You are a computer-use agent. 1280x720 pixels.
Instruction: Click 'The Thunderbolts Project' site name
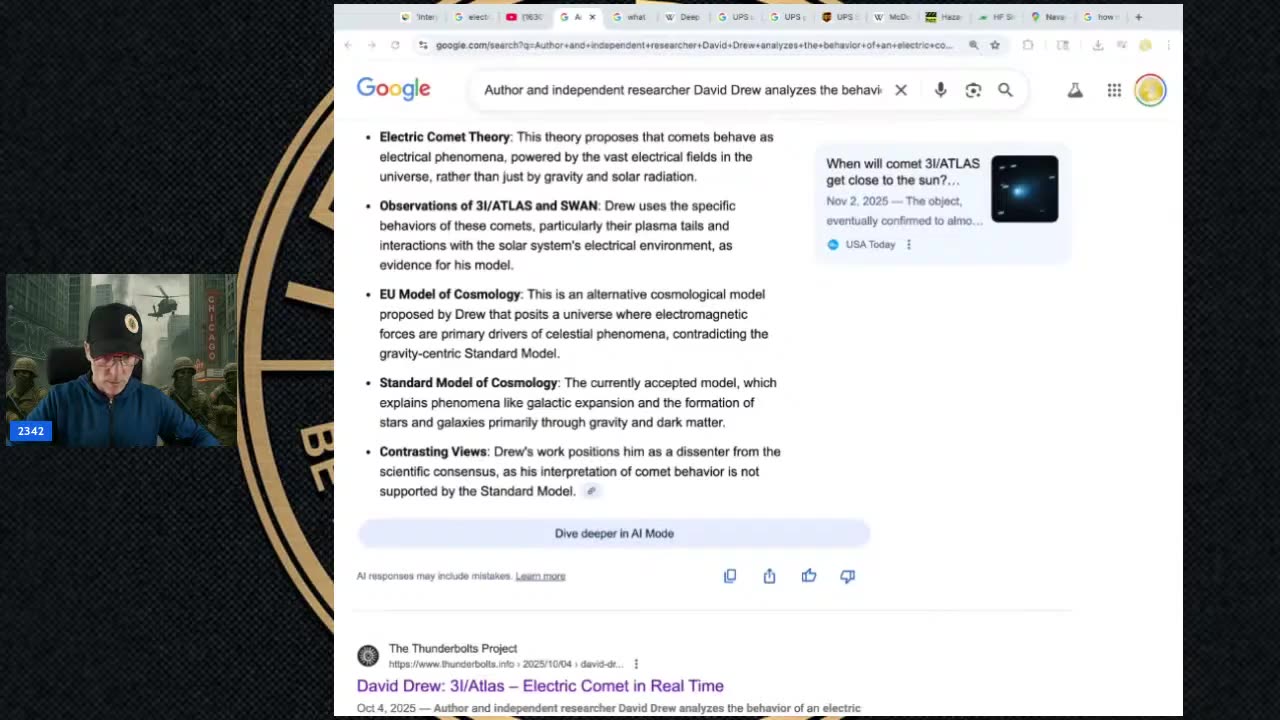[x=453, y=649]
